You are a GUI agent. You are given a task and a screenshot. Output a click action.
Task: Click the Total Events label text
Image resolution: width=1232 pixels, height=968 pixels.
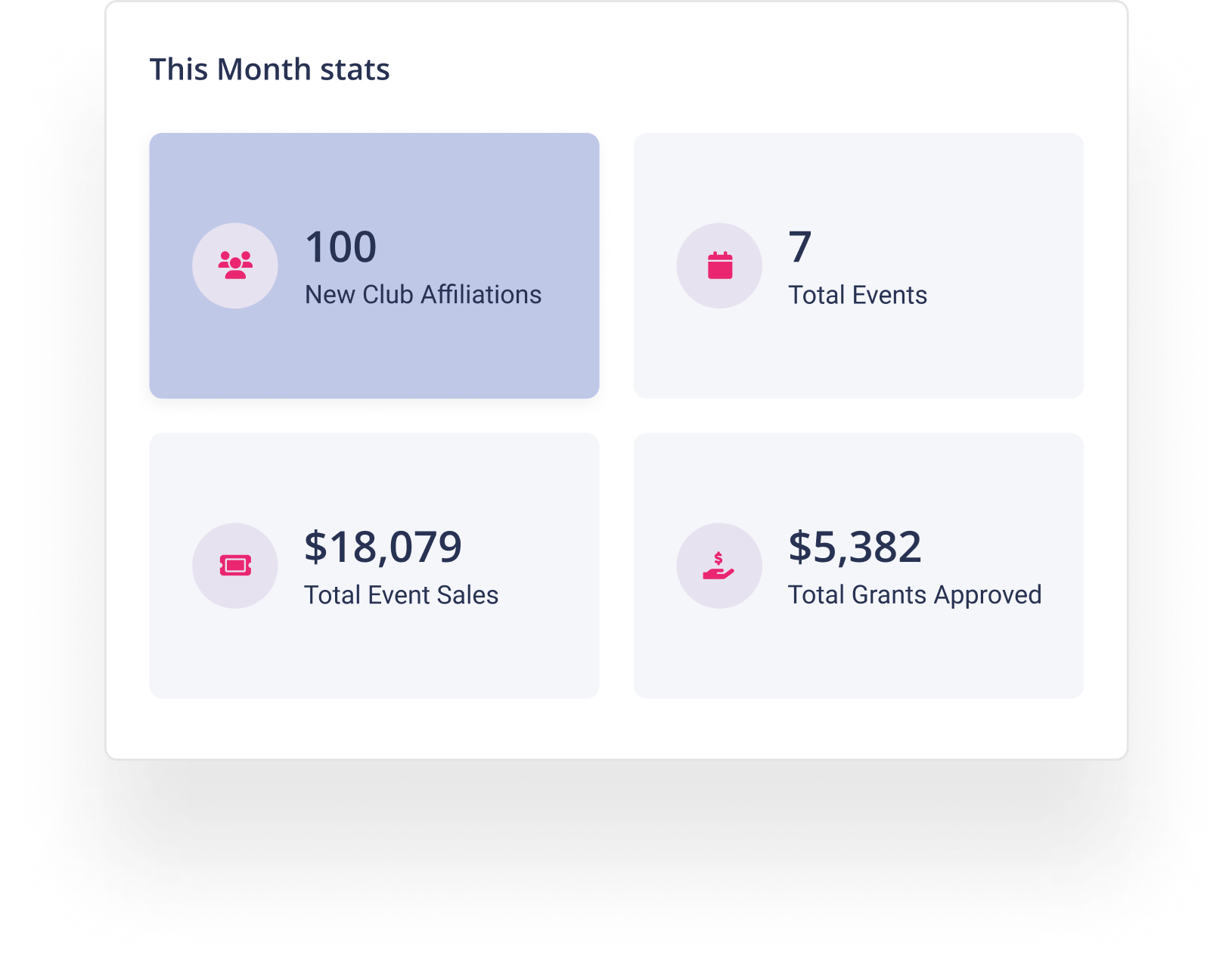[858, 295]
